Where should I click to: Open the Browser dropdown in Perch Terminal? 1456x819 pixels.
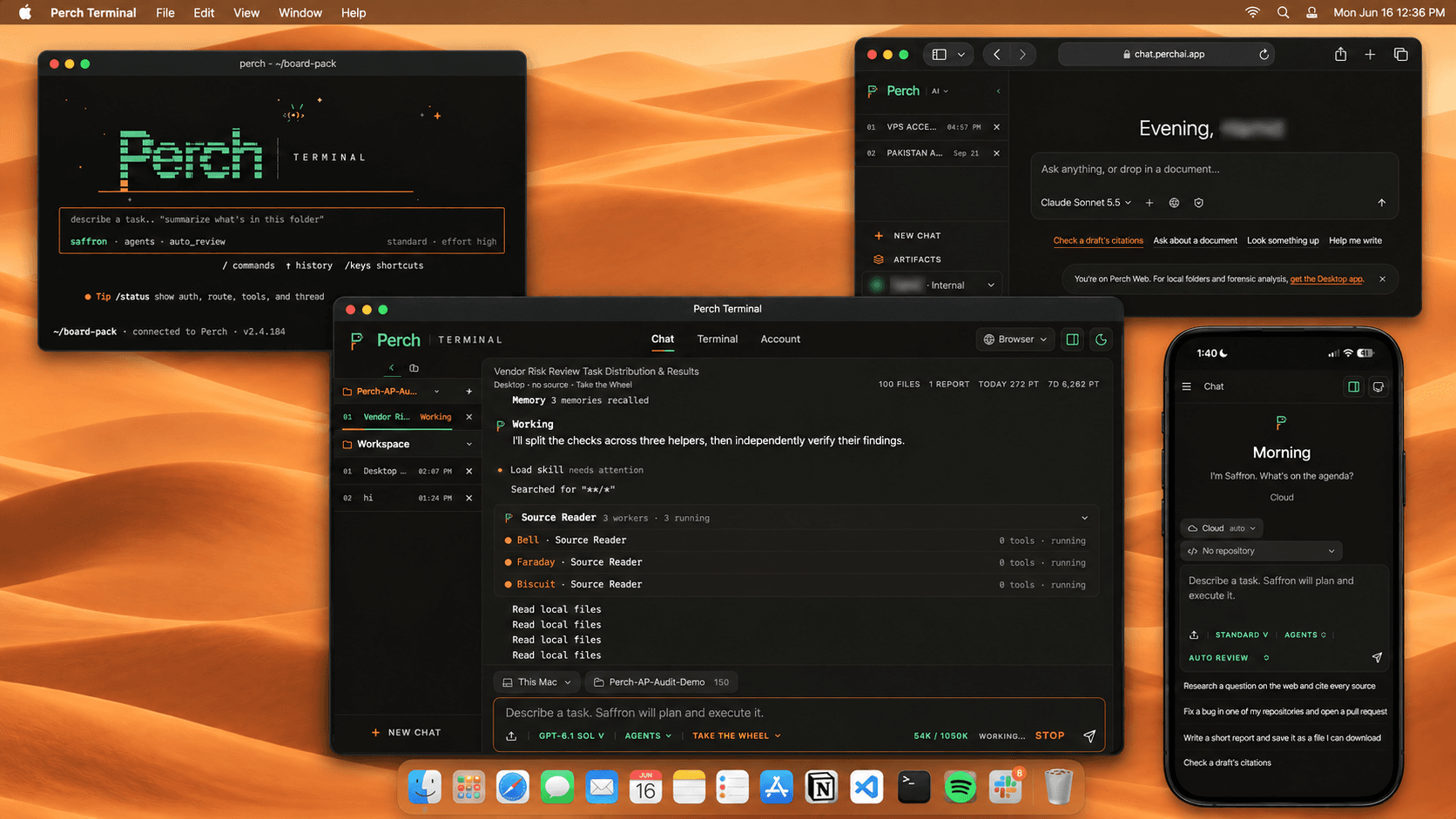(1015, 339)
